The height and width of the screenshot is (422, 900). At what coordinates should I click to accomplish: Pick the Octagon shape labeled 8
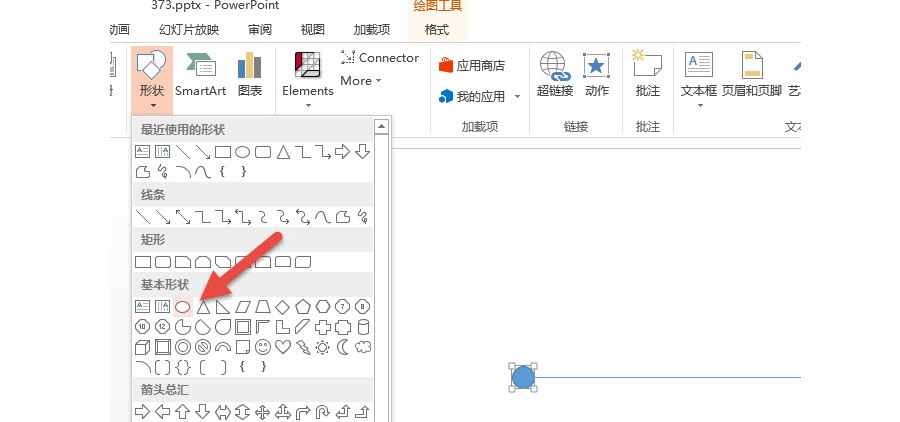(x=363, y=307)
